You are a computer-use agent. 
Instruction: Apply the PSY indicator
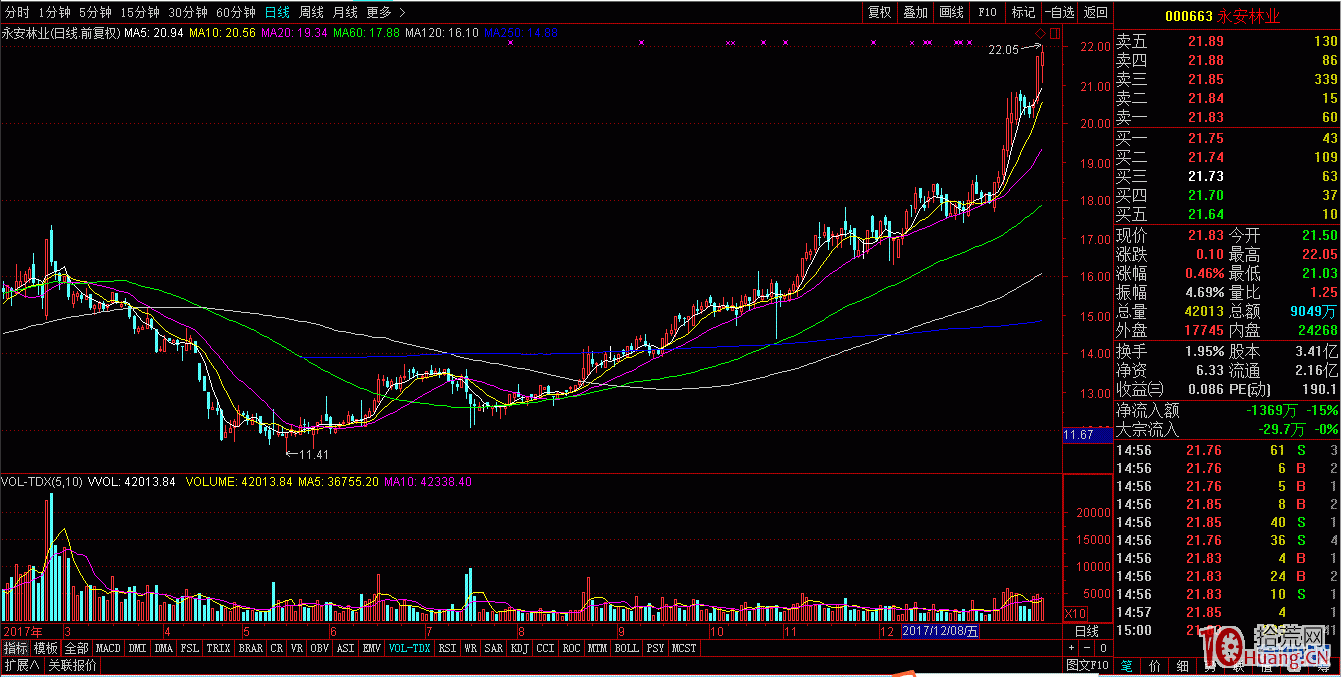(x=655, y=648)
